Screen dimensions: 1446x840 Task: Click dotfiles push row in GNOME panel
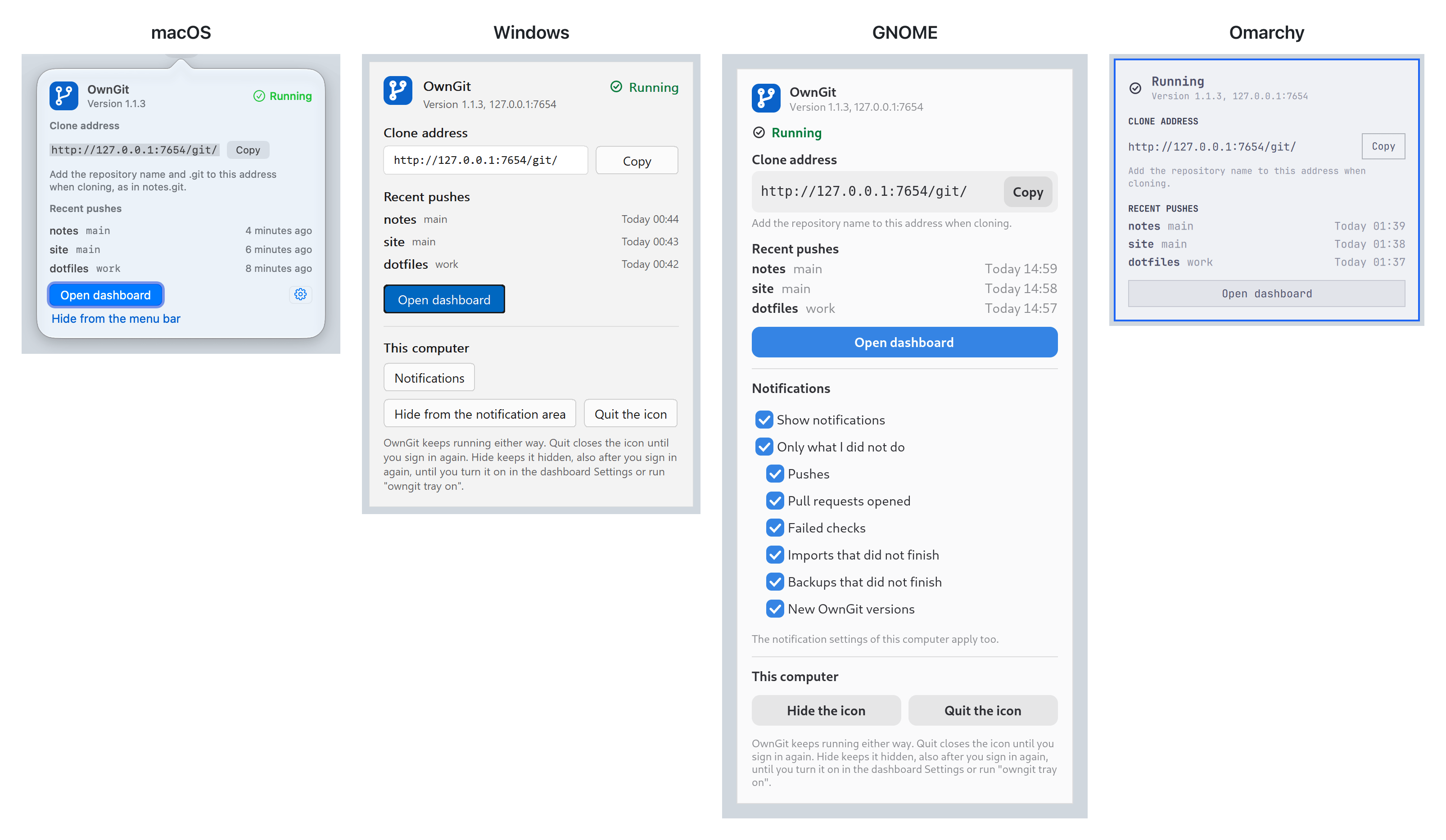904,309
